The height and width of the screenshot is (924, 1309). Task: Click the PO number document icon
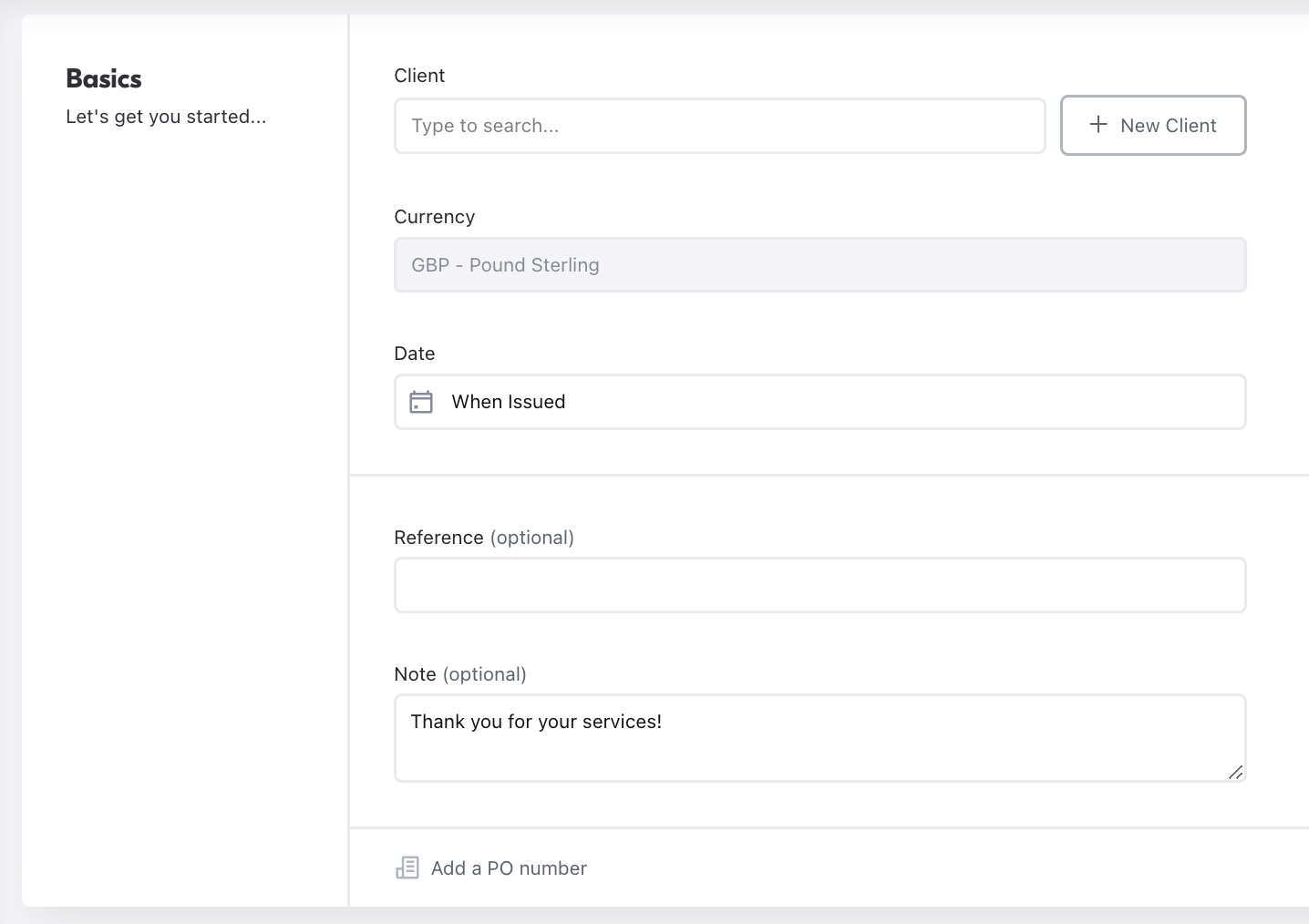(x=407, y=868)
